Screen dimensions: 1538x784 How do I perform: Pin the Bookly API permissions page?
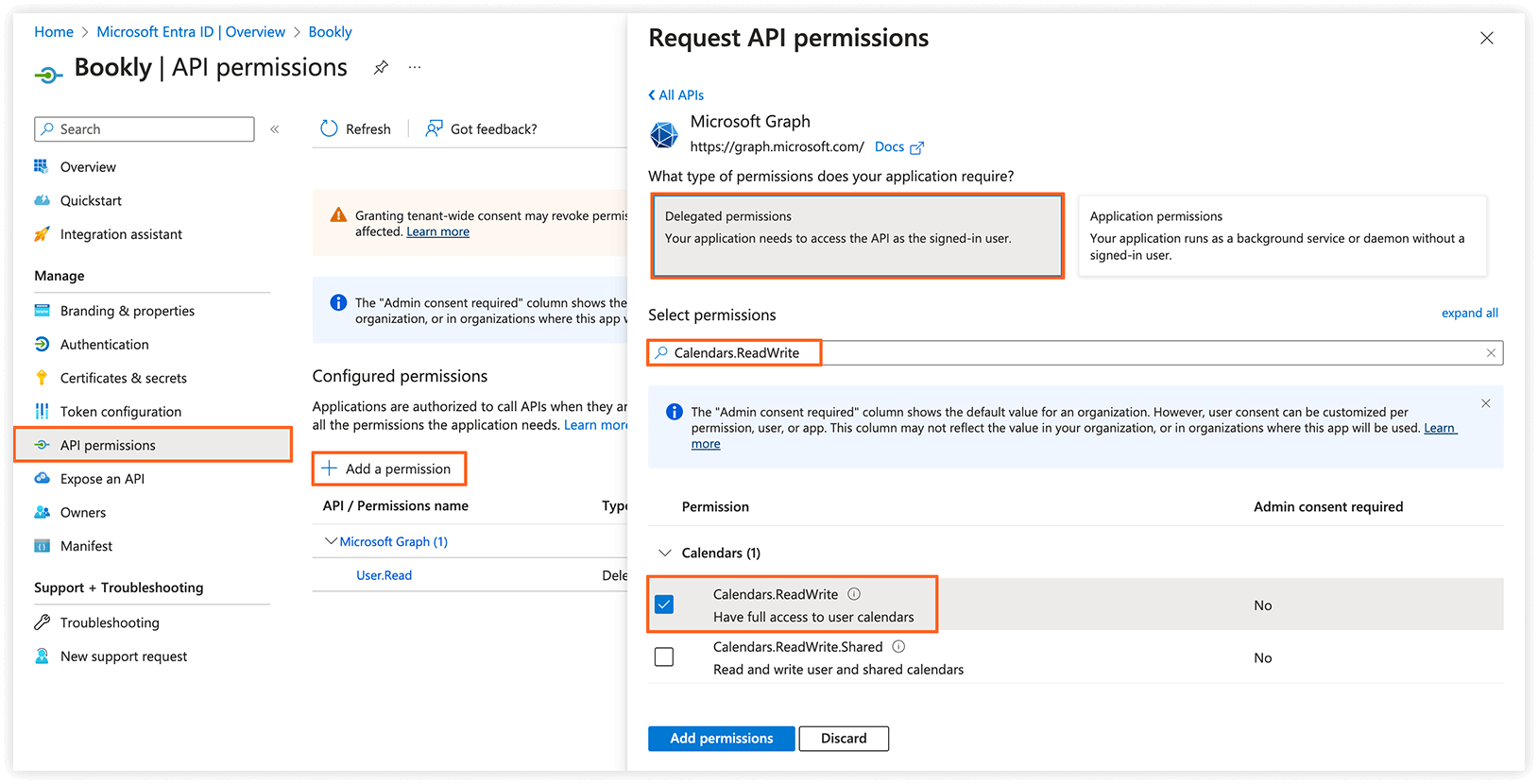pyautogui.click(x=381, y=67)
